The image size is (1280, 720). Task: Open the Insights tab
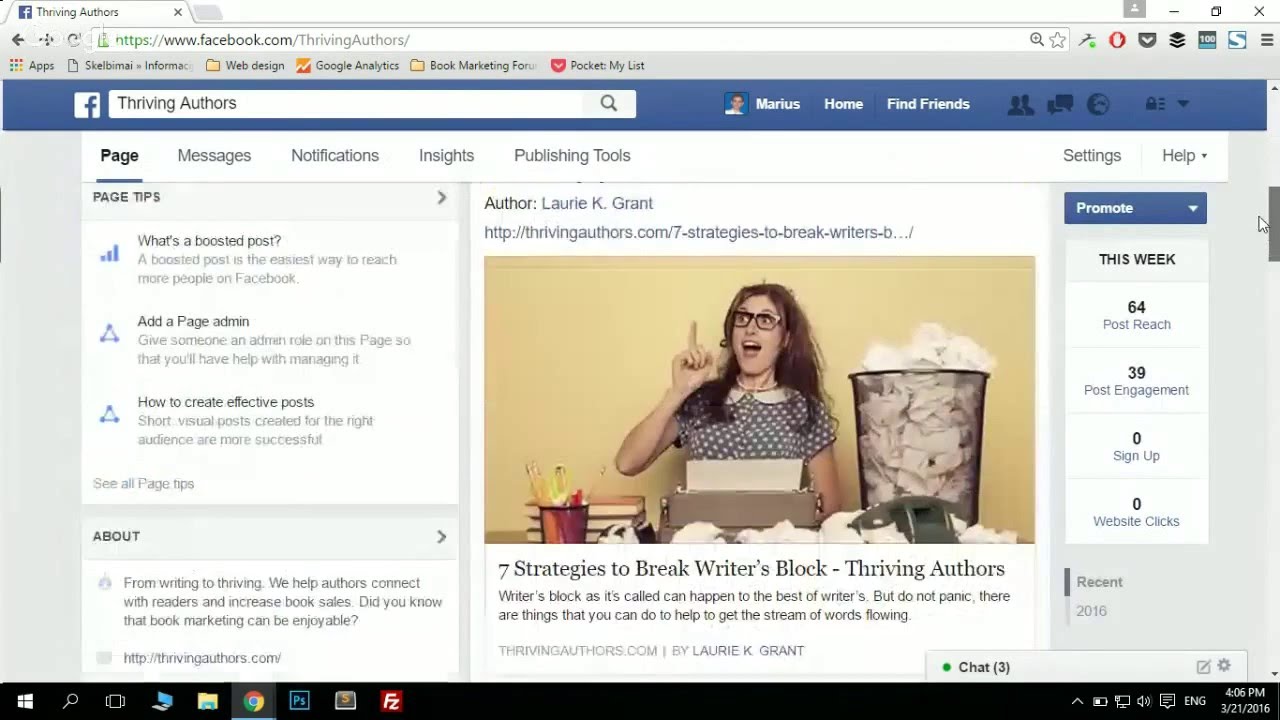click(446, 156)
